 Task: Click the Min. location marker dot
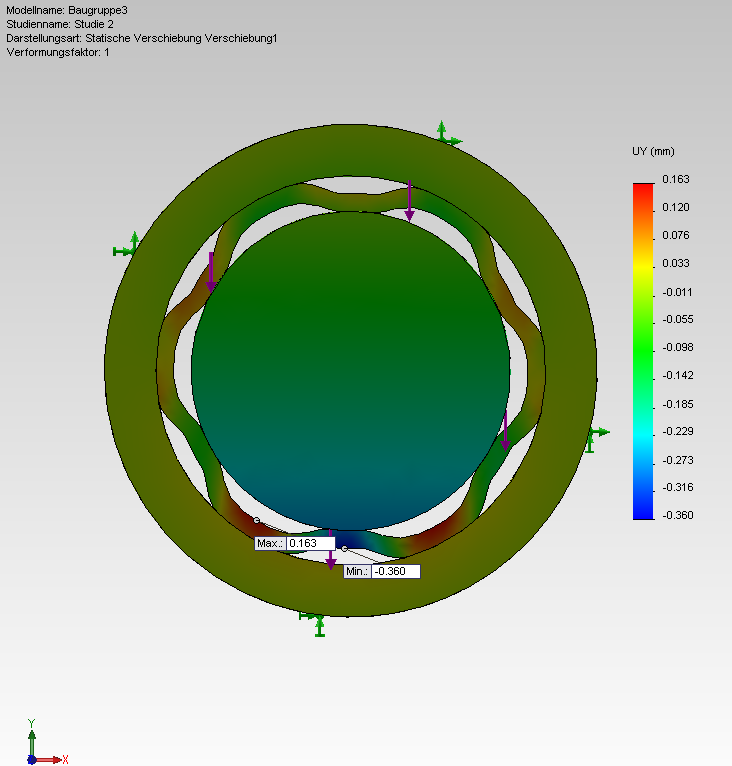pyautogui.click(x=344, y=549)
